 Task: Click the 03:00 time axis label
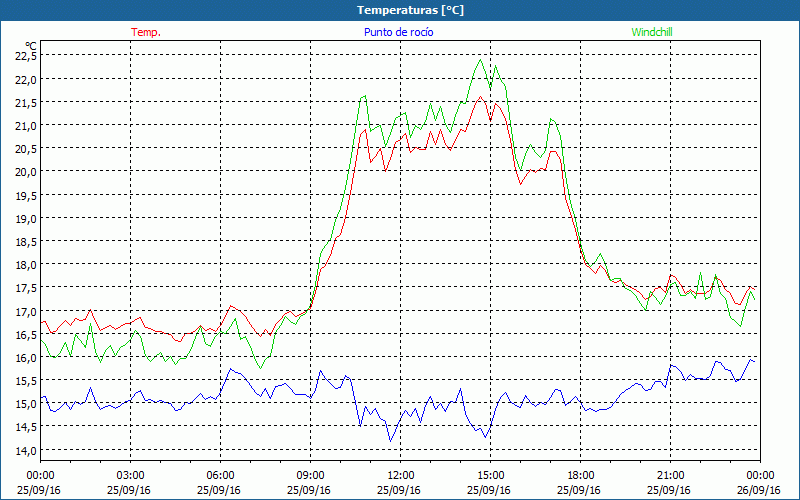[131, 476]
